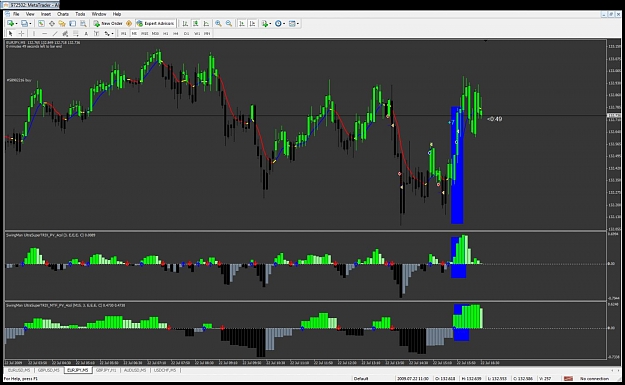Switch to line chart type
The height and width of the screenshot is (385, 625).
[x=206, y=24]
